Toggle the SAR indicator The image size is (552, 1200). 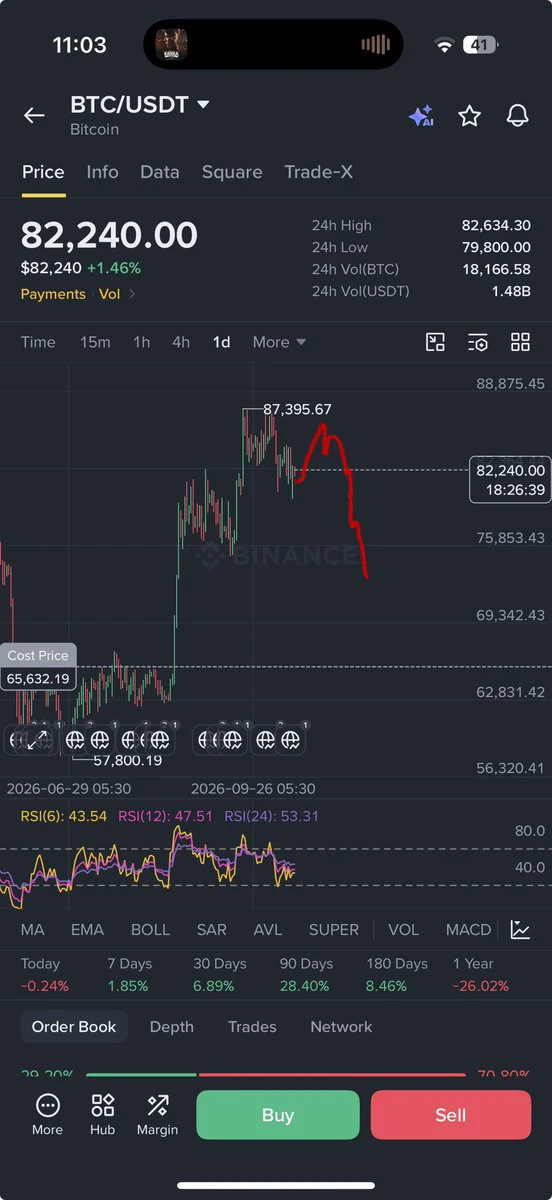[x=211, y=930]
